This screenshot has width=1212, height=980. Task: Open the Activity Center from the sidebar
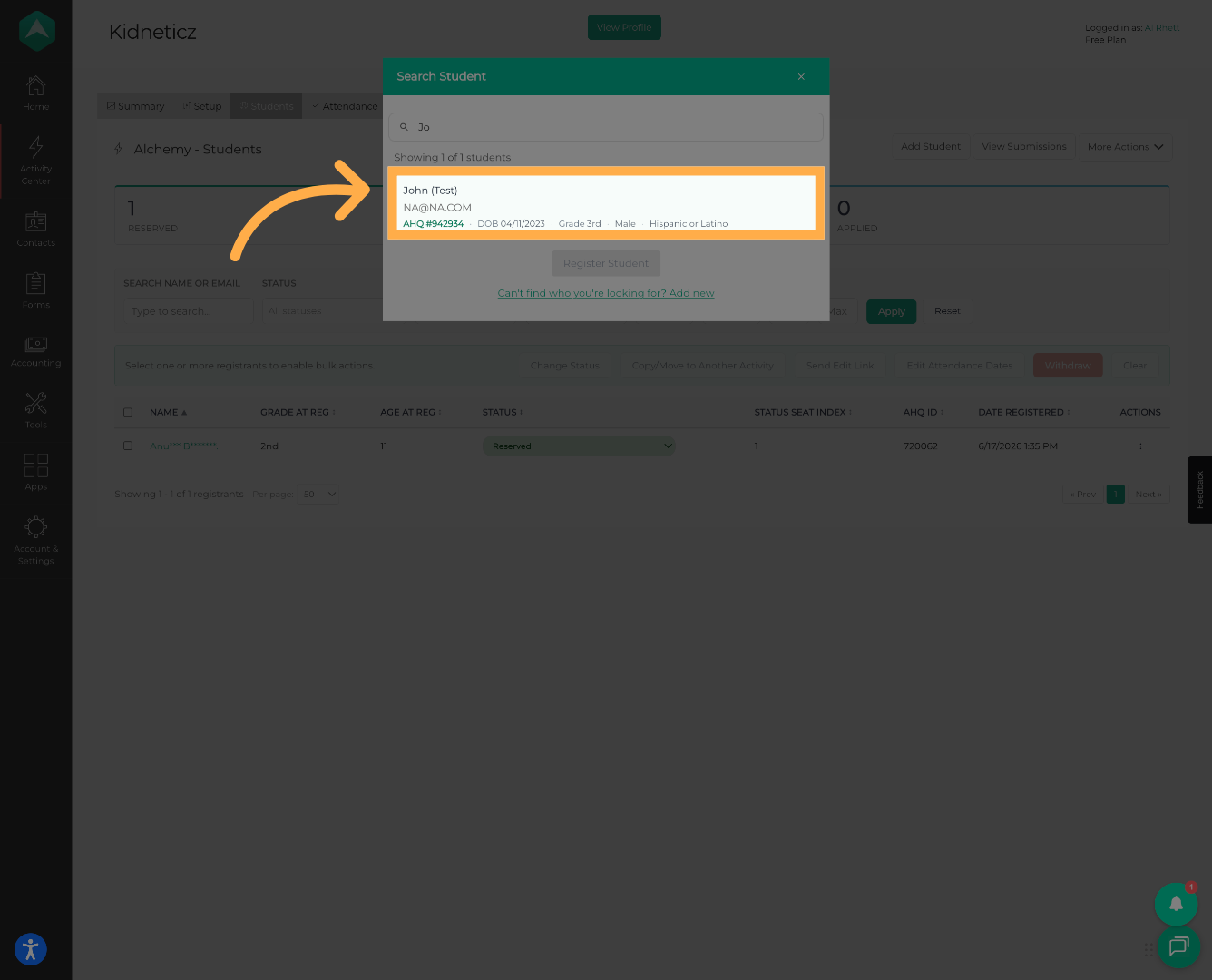coord(36,161)
